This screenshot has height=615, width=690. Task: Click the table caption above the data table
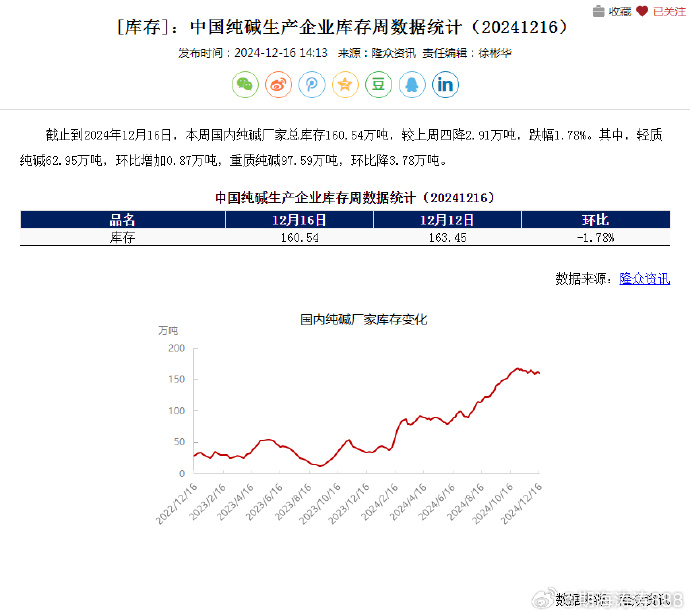coord(354,198)
